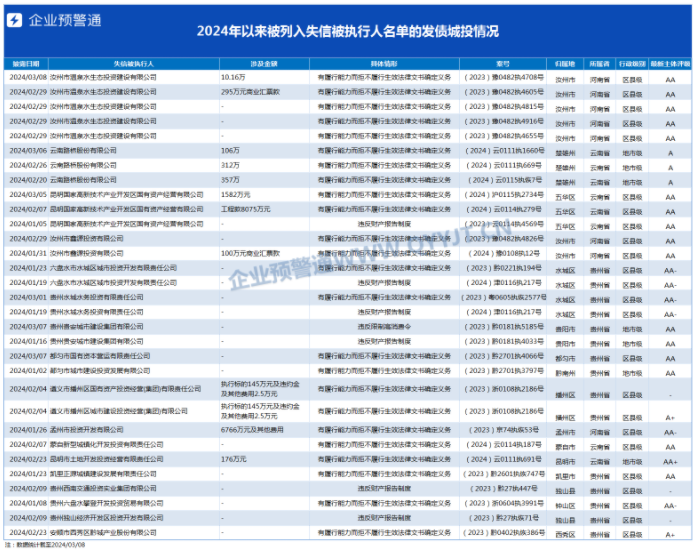Select the 295万元商业汇票款 amount cell
This screenshot has height=552, width=698.
click(x=250, y=92)
